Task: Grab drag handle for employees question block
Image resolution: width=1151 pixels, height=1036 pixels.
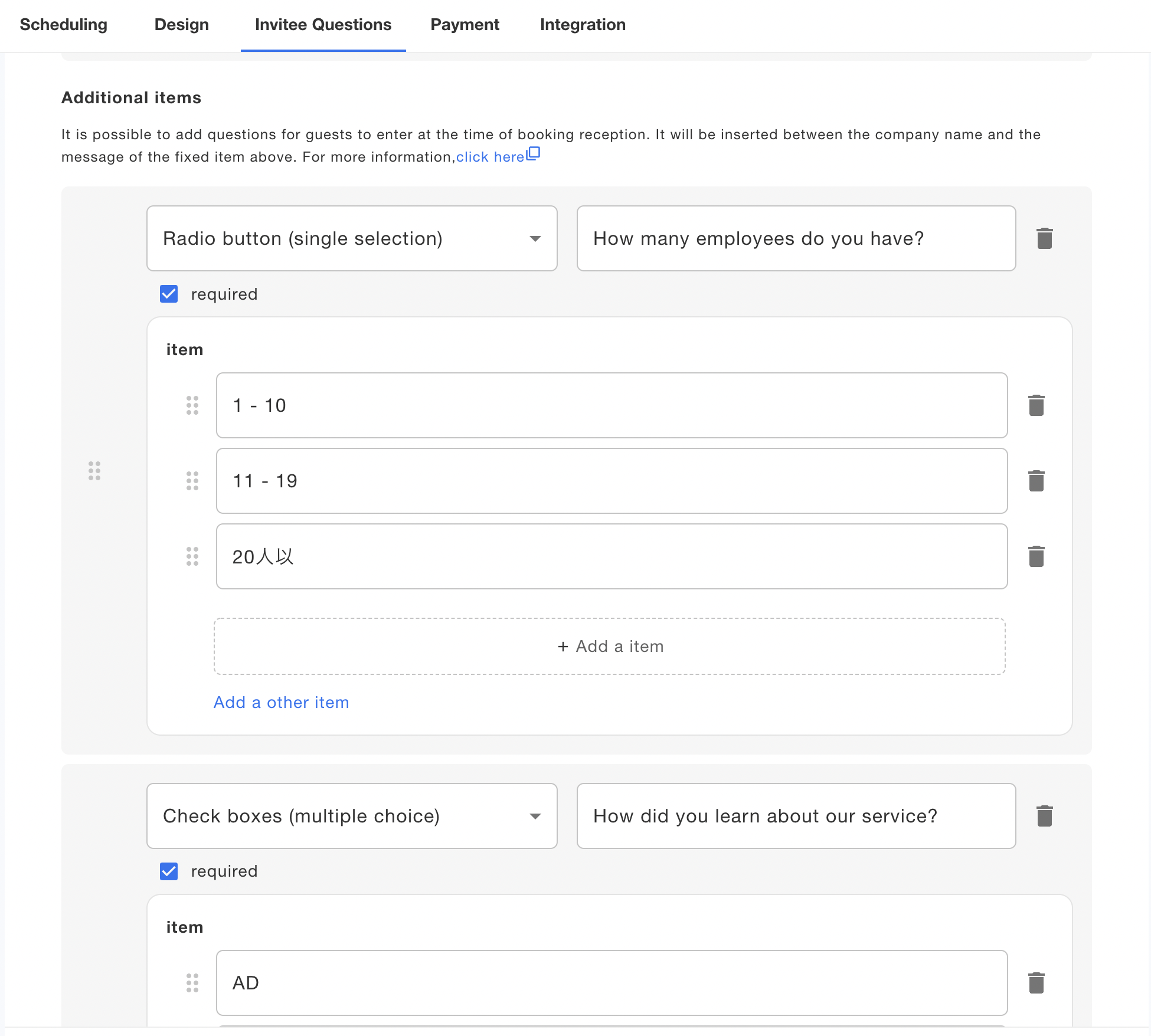Action: coord(94,471)
